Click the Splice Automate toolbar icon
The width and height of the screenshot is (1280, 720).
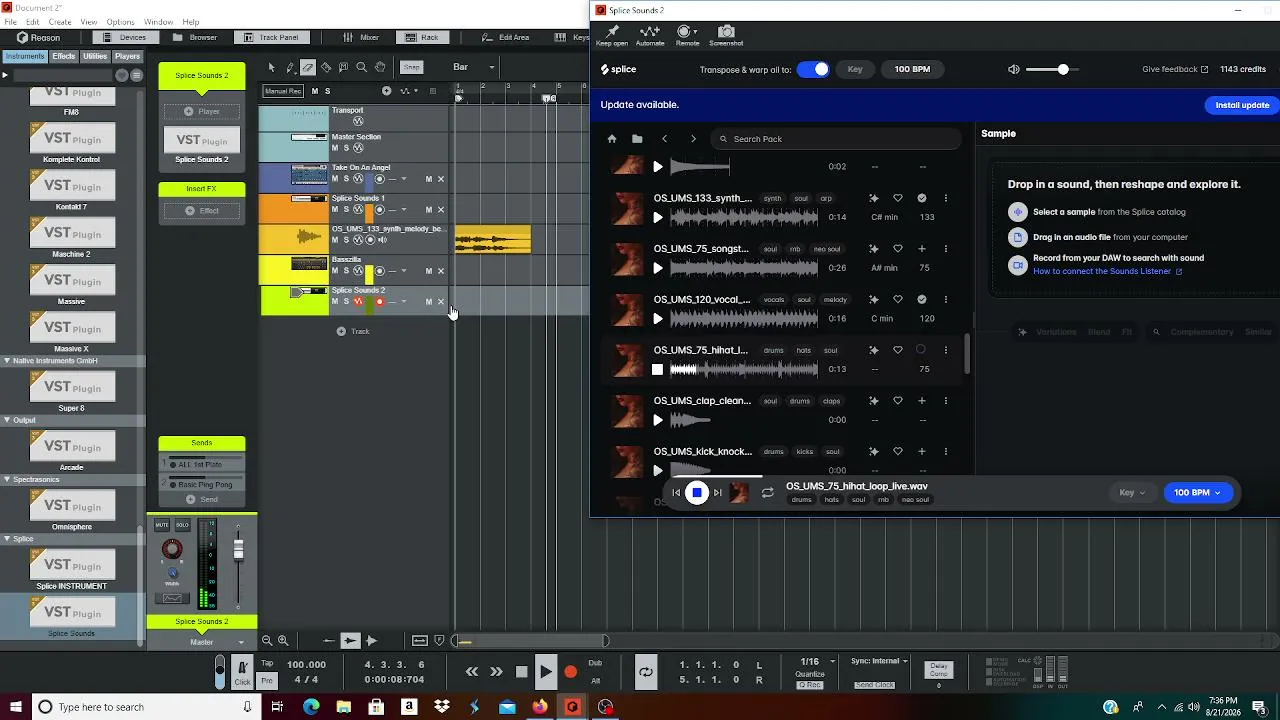(650, 36)
